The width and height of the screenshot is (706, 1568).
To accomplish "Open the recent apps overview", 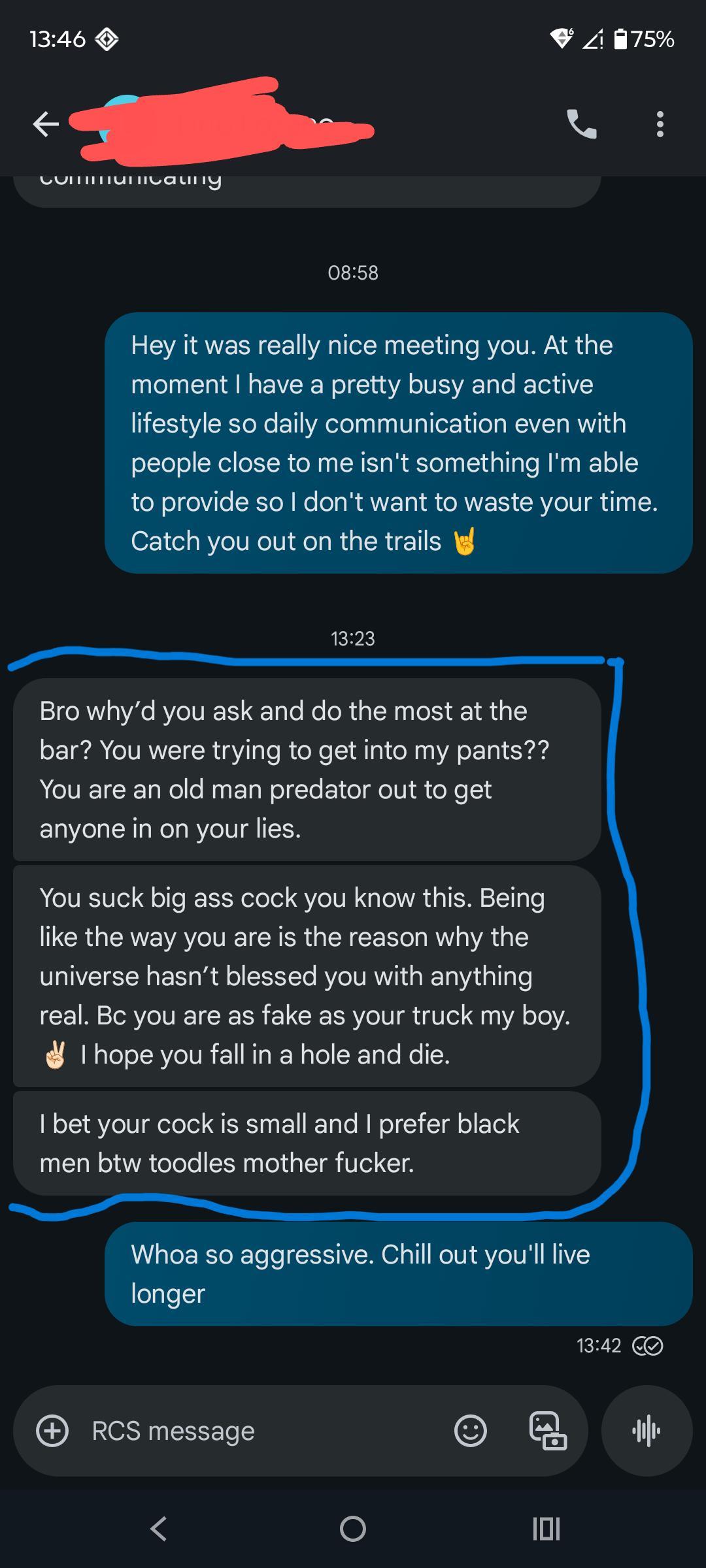I will click(546, 1528).
